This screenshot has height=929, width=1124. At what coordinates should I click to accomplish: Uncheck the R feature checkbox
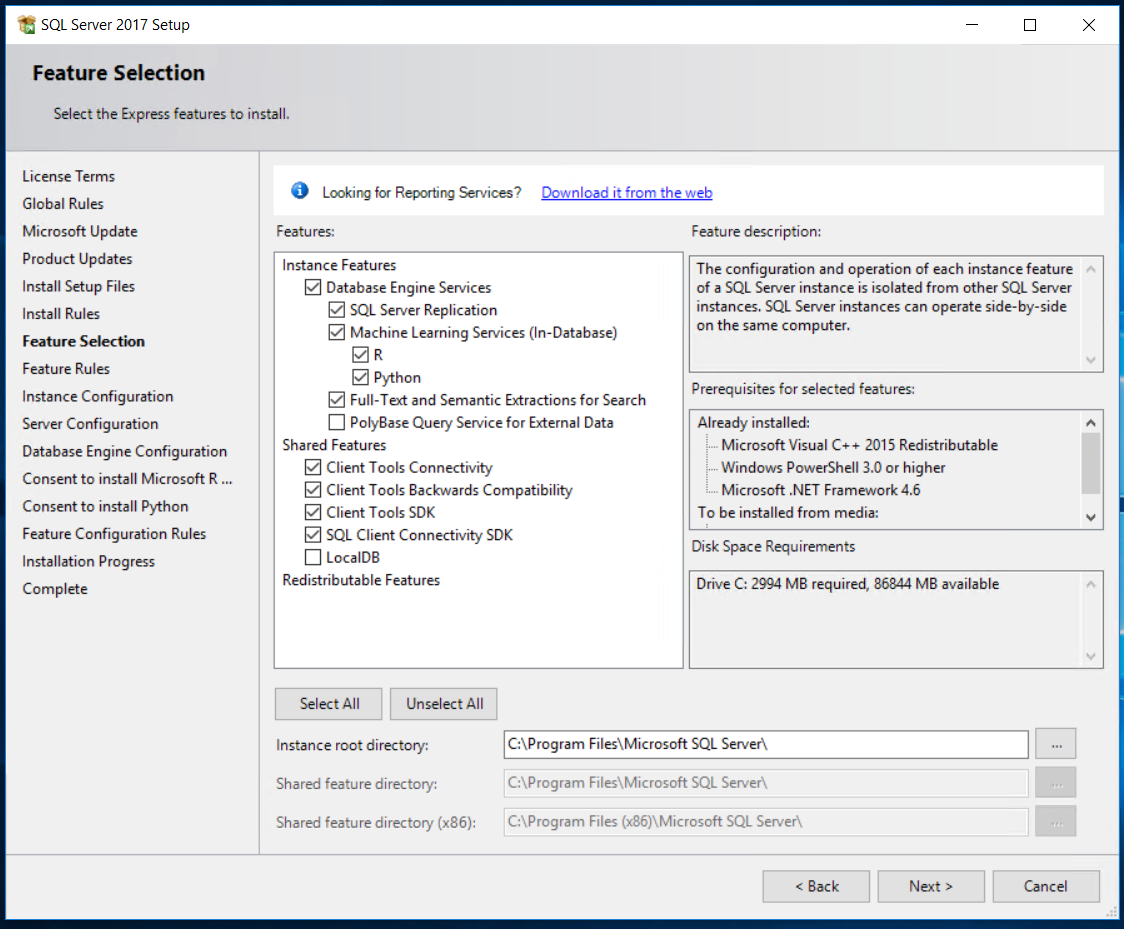(360, 355)
